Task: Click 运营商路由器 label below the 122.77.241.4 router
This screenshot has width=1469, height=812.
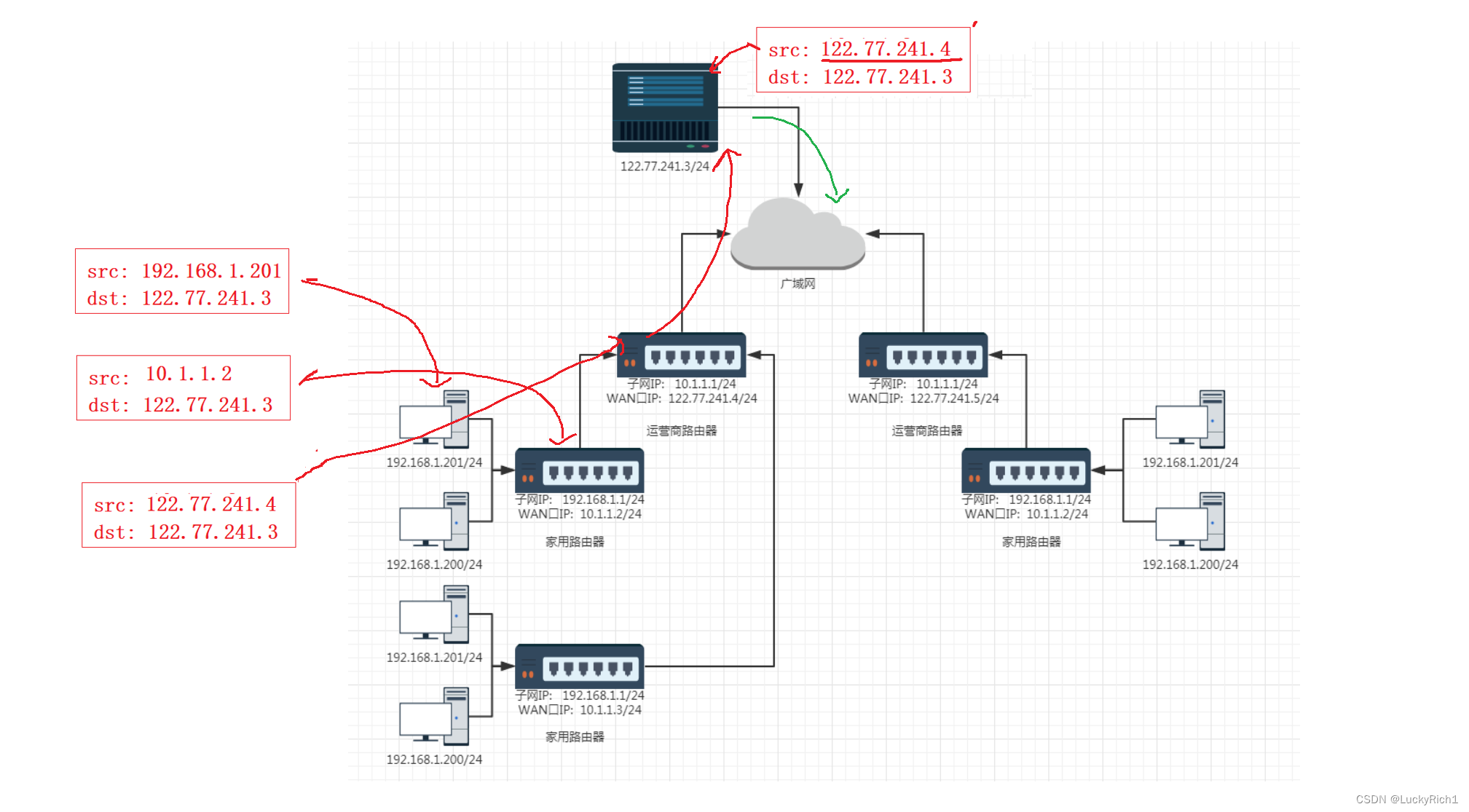Action: coord(682,430)
